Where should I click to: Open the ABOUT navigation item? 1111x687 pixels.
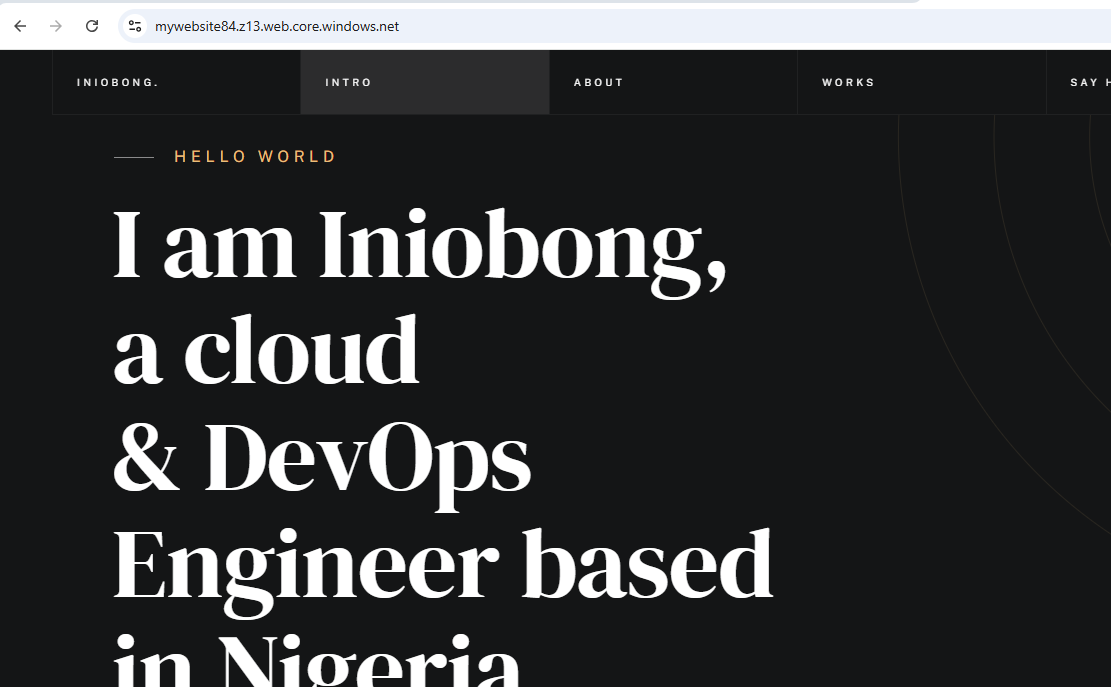[673, 82]
